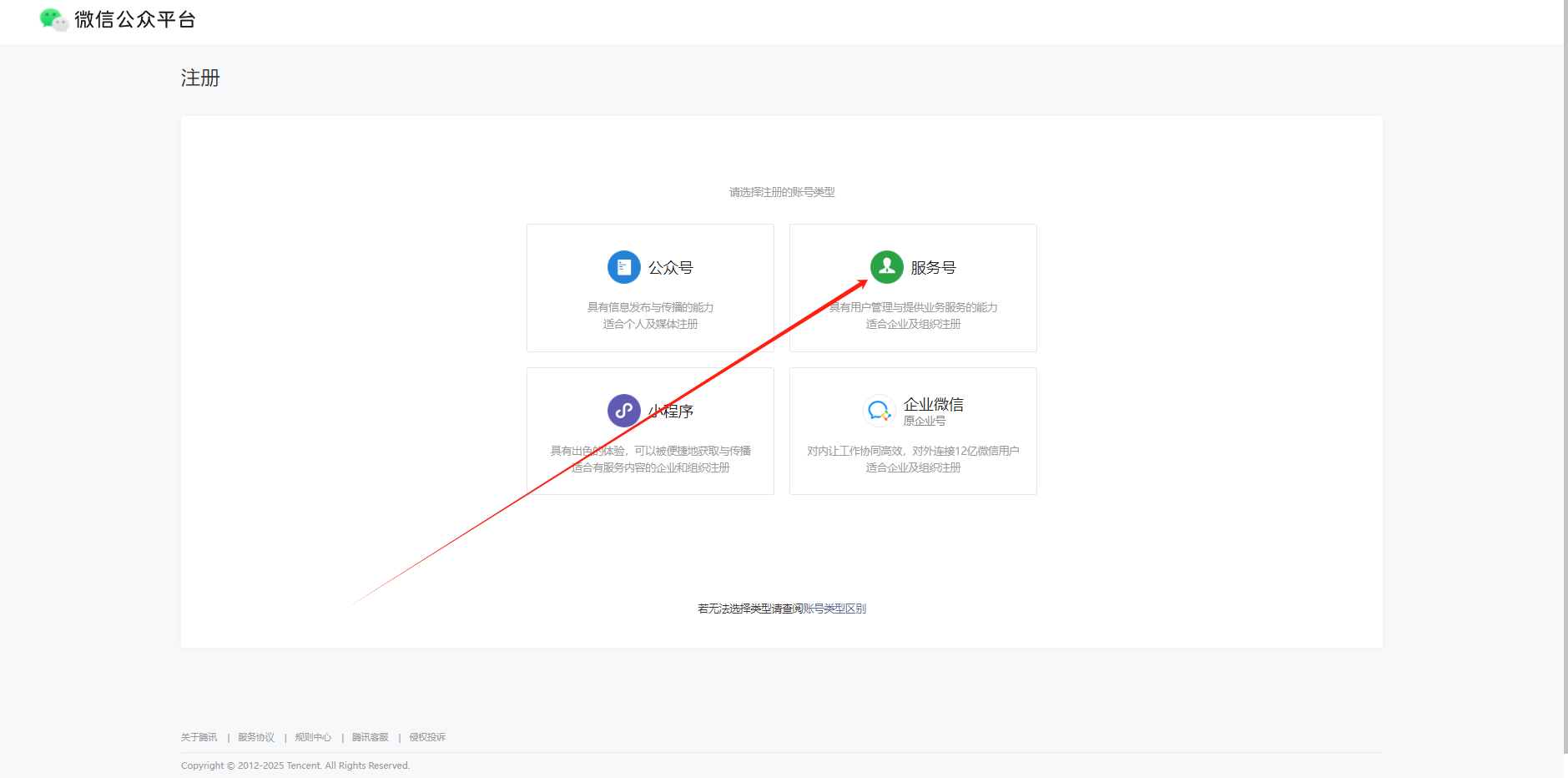Pick the 小程序 account type title
The image size is (1568, 778).
point(673,412)
